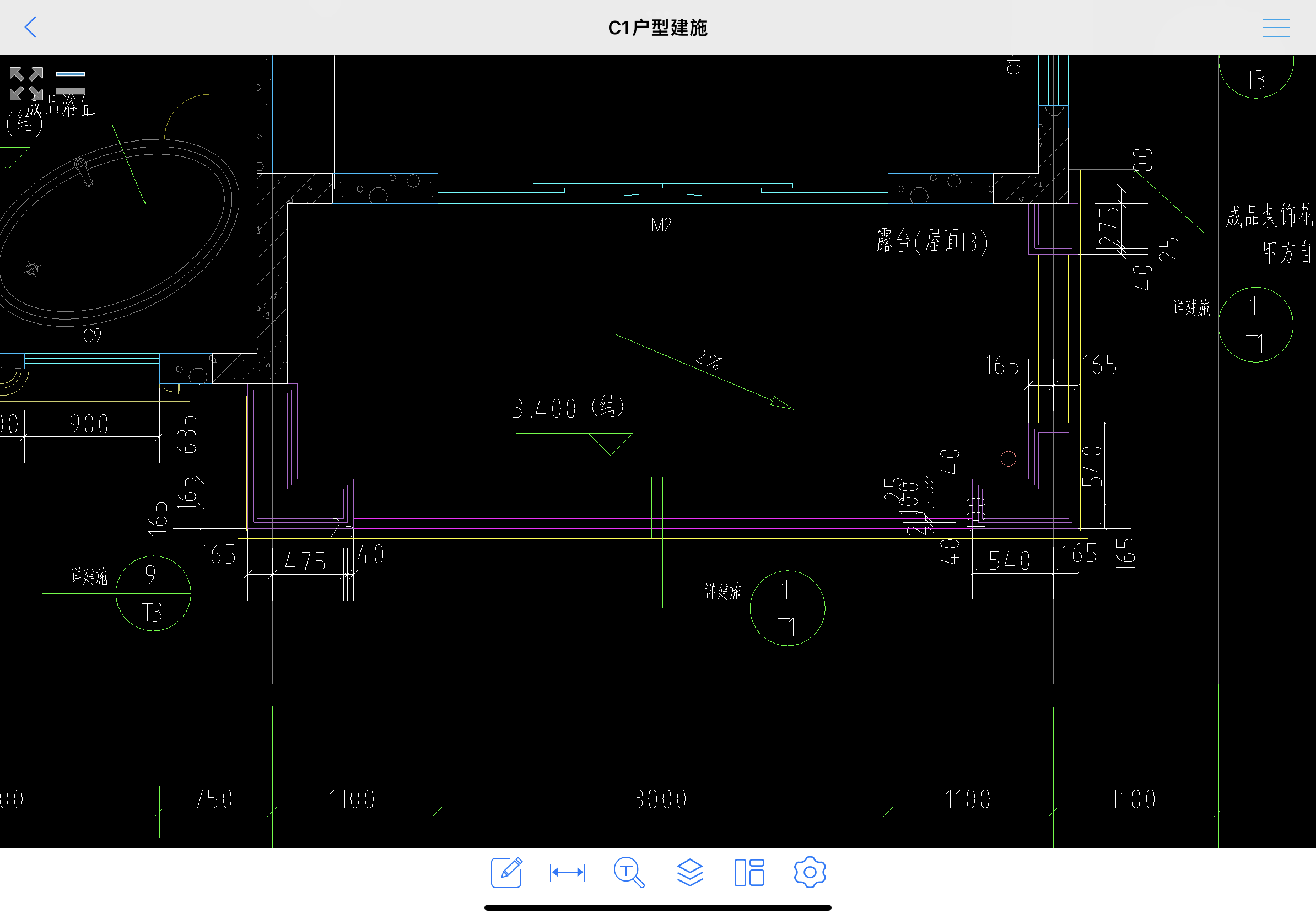Viewport: 1316px width, 919px height.
Task: Click the '750' dimension at bottom
Action: 213,799
